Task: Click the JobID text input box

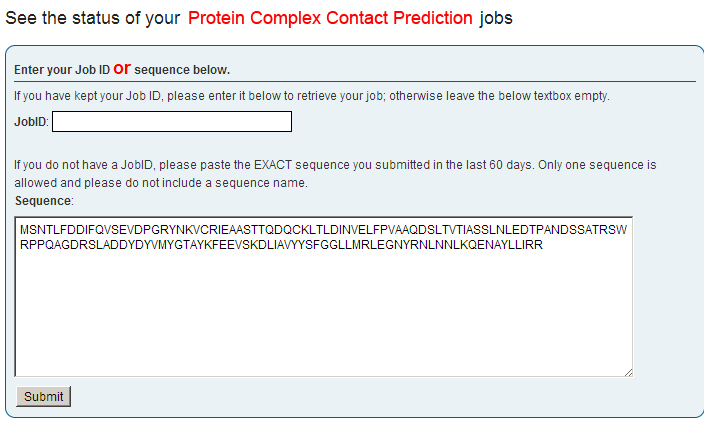Action: (x=171, y=122)
